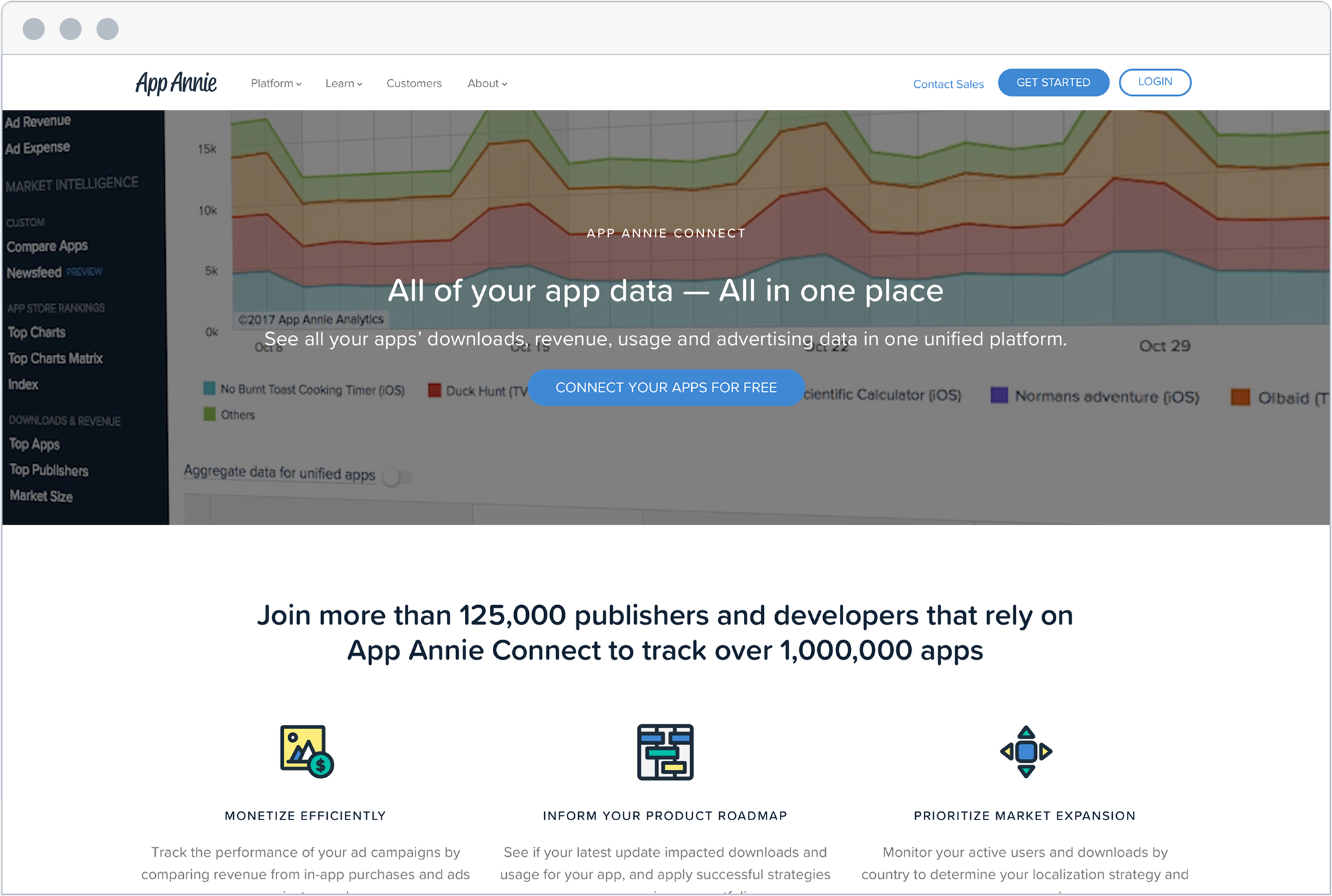Select the Market Expansion arrows icon
This screenshot has height=896, width=1332.
pyautogui.click(x=1026, y=752)
